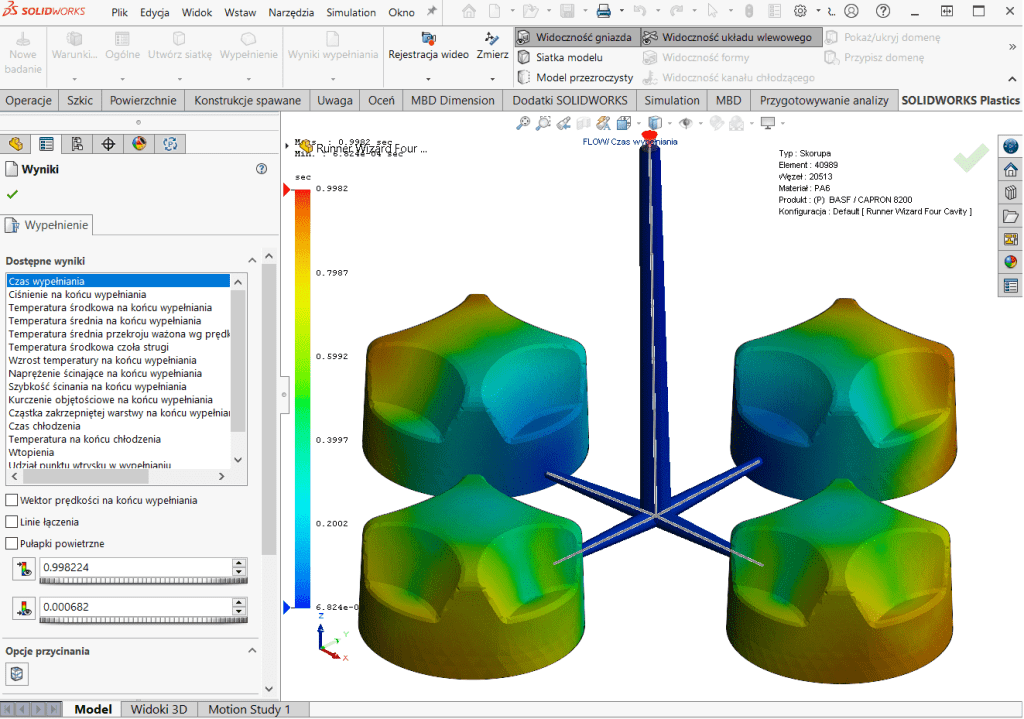This screenshot has height=719, width=1024.
Task: Expand the Zmierz dropdown arrow
Action: [492, 79]
